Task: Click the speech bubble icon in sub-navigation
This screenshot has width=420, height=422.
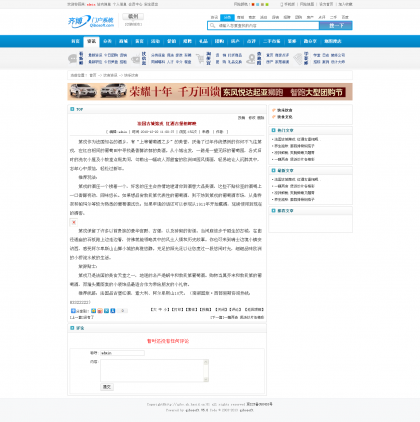Action: click(x=72, y=59)
